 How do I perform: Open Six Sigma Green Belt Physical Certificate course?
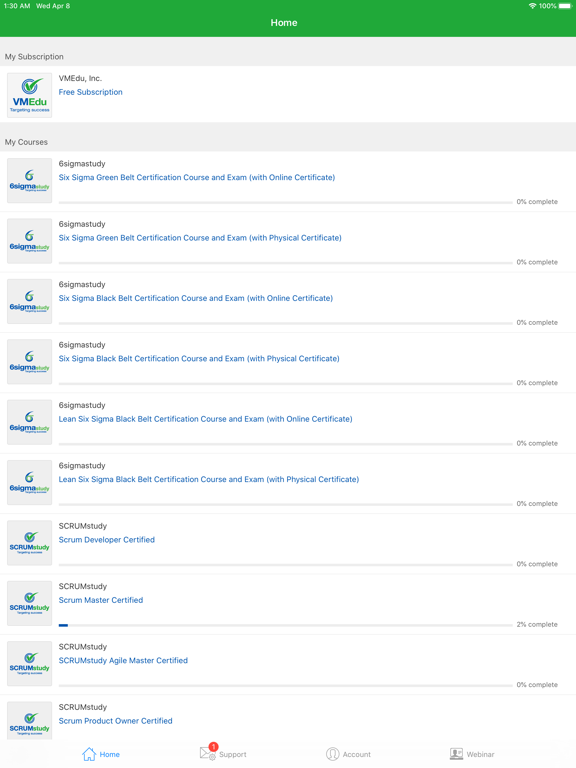200,238
